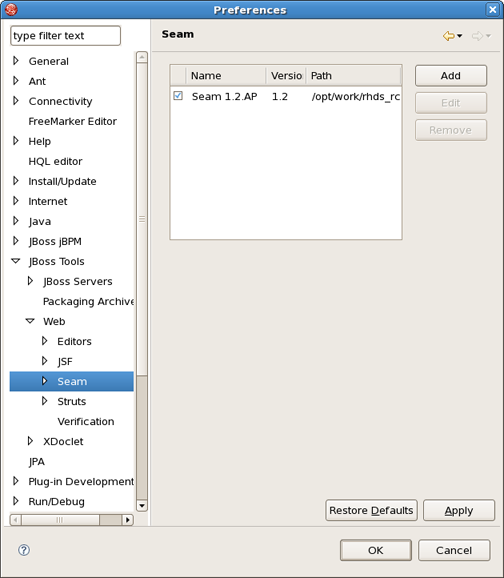Image resolution: width=504 pixels, height=578 pixels.
Task: Toggle the Seam 1.2.AP runtime checkbox
Action: 178,96
